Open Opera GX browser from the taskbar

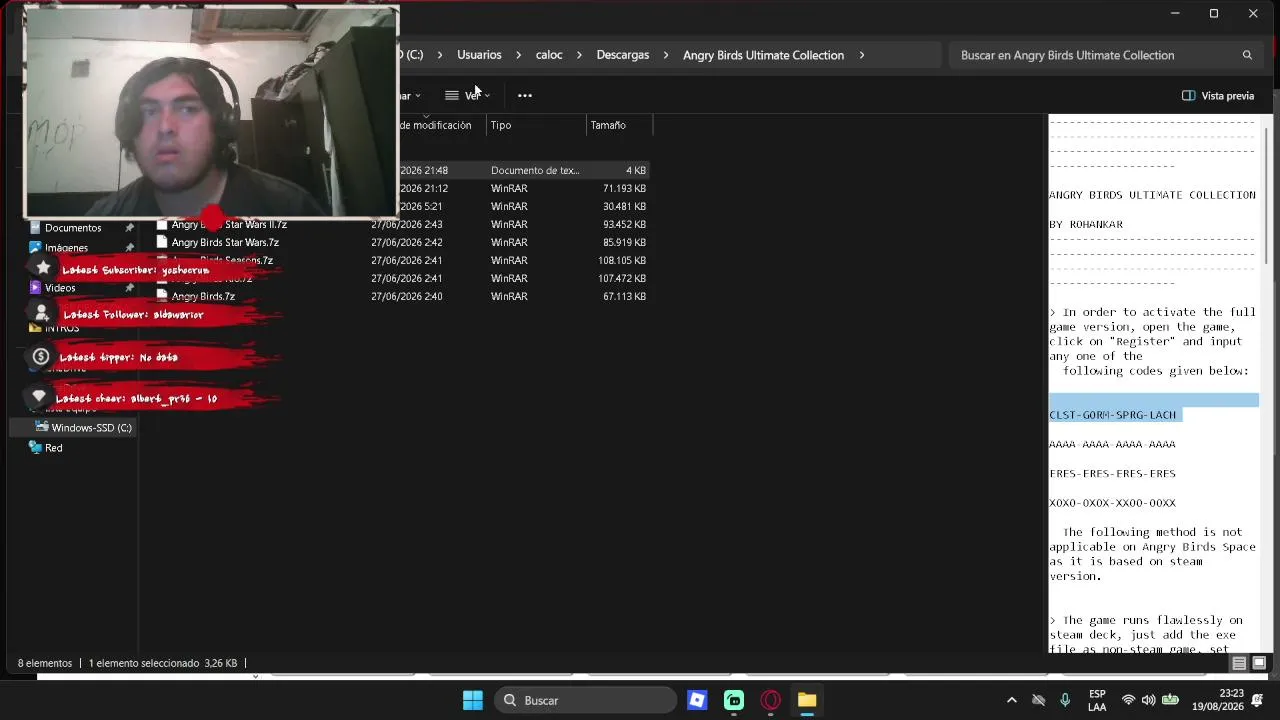click(x=770, y=700)
